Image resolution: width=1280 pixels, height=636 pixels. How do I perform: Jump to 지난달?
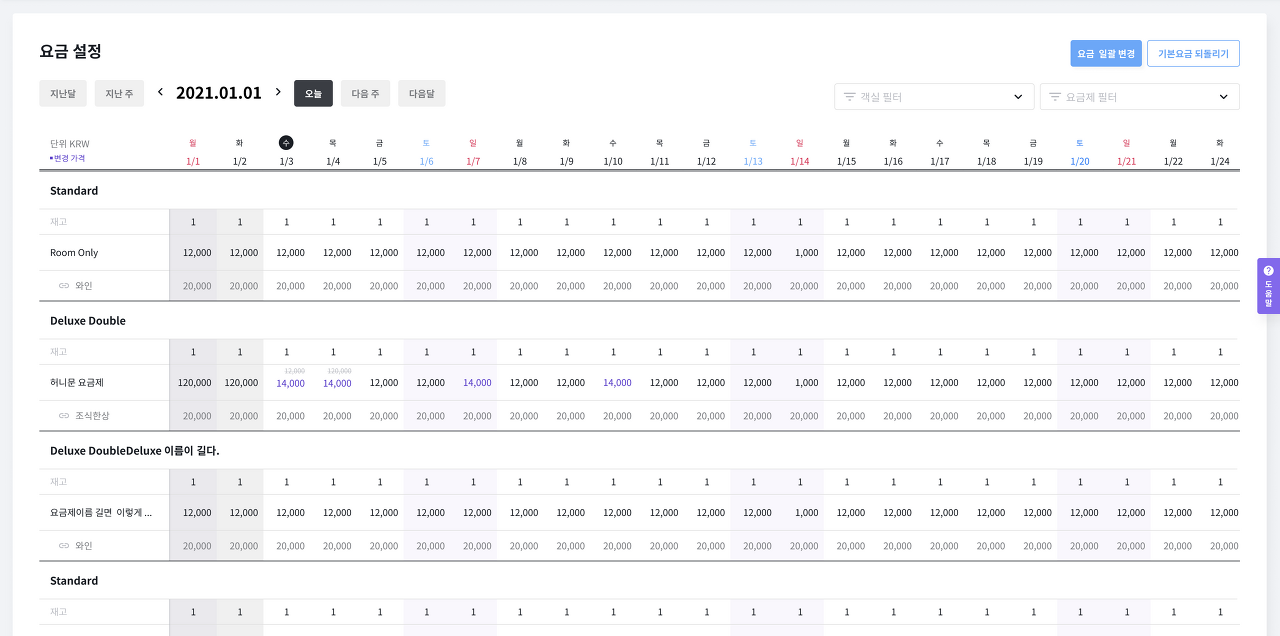(x=63, y=93)
